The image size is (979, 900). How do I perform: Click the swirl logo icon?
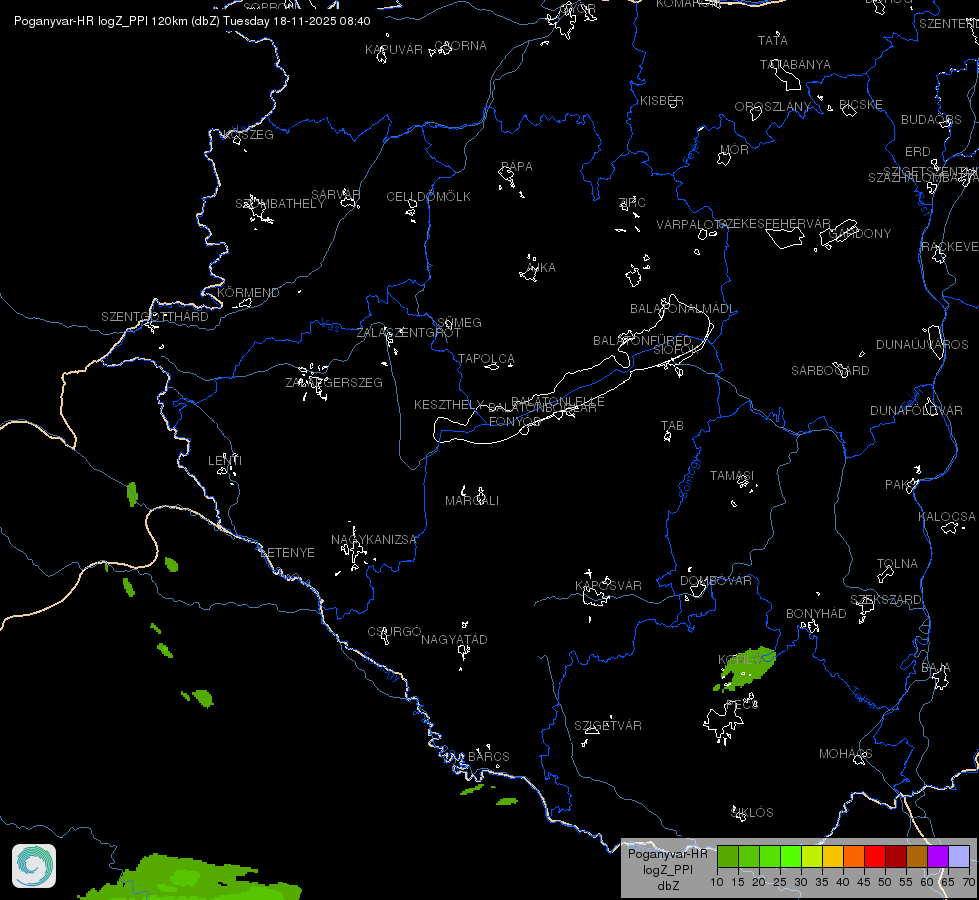[x=34, y=866]
